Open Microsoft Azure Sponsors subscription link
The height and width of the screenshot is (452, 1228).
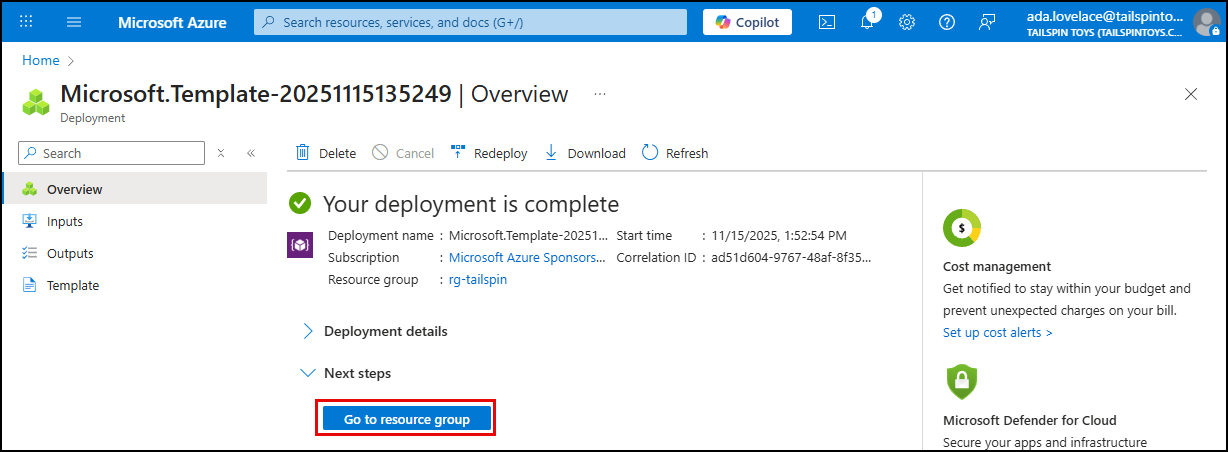tap(527, 257)
